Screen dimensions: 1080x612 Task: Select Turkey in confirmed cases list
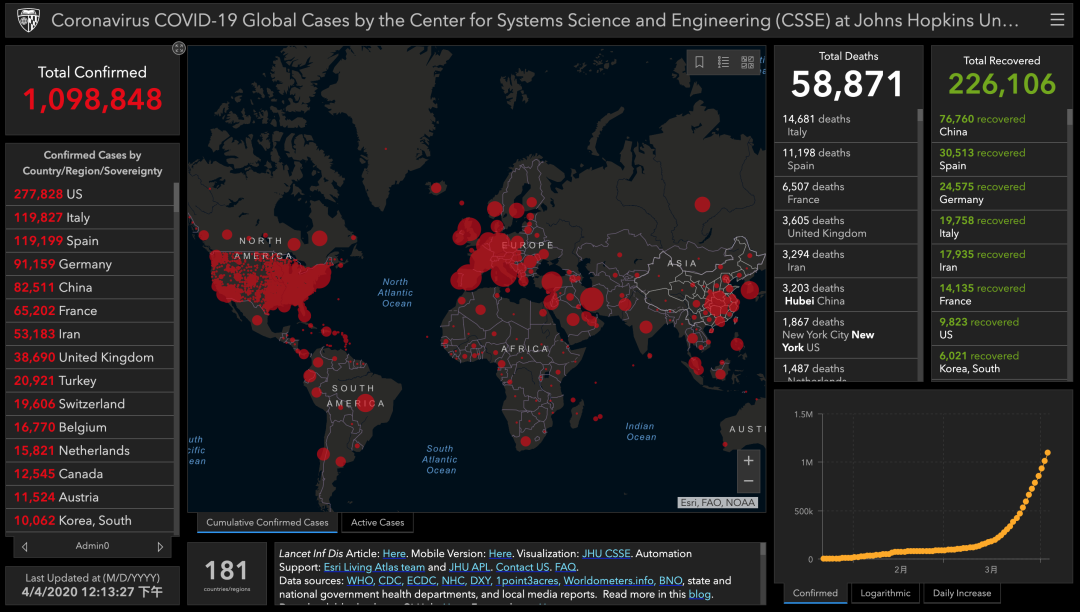pos(90,381)
